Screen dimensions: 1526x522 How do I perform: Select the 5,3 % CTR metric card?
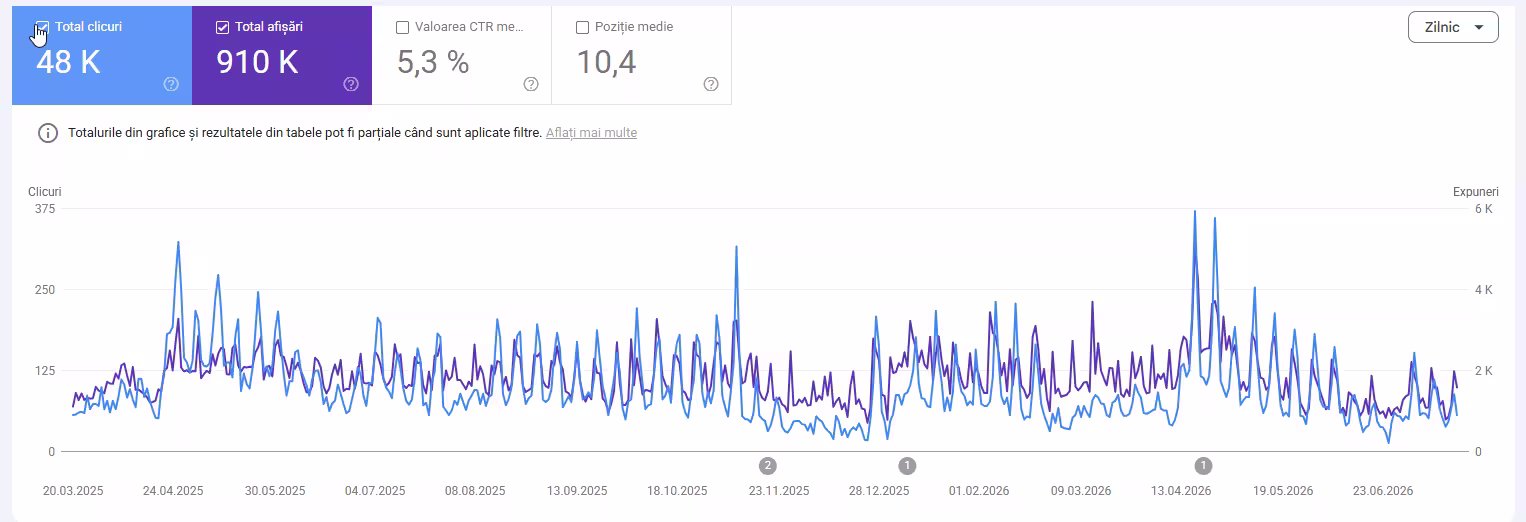point(462,55)
